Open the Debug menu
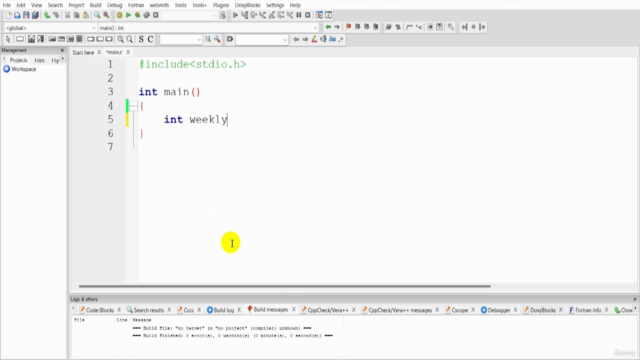The image size is (640, 360). coord(114,5)
